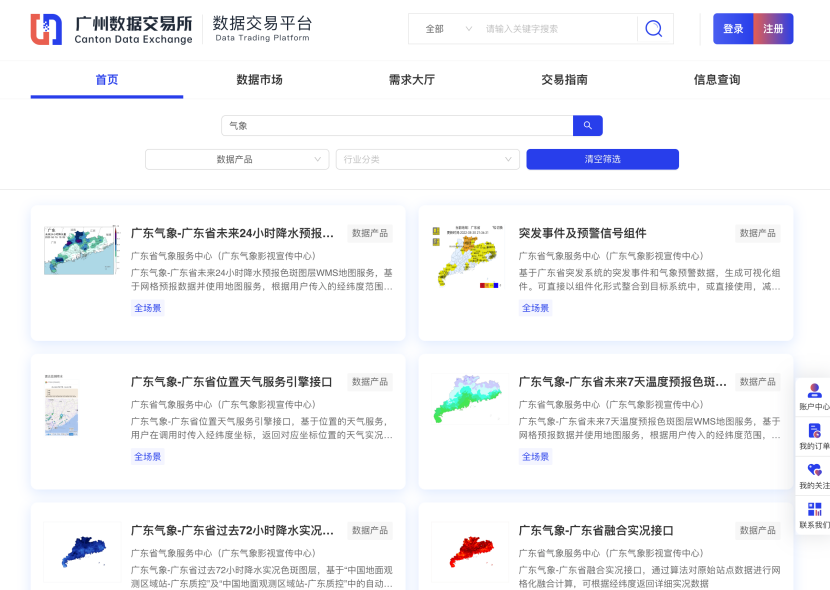
Task: Click the 清空筛选 button
Action: coord(602,159)
